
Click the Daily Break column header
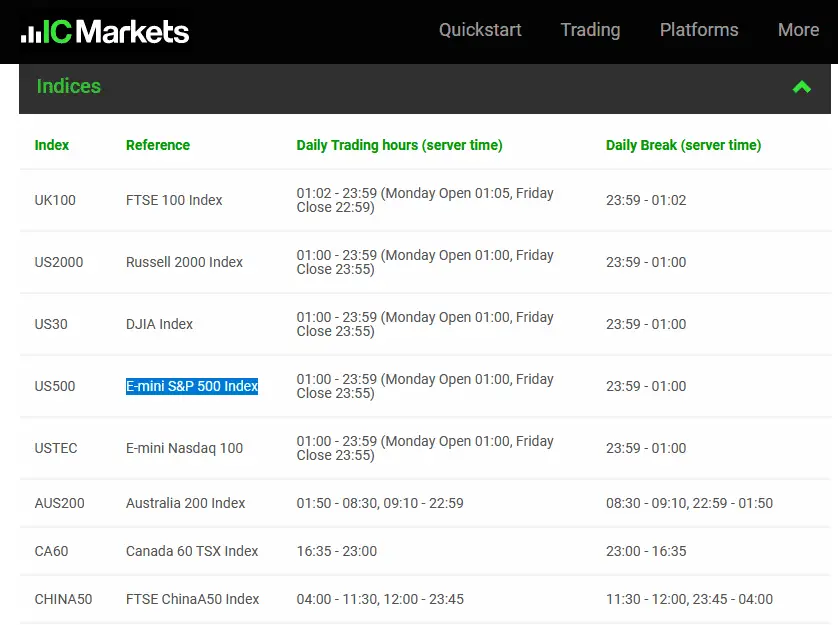pyautogui.click(x=683, y=145)
